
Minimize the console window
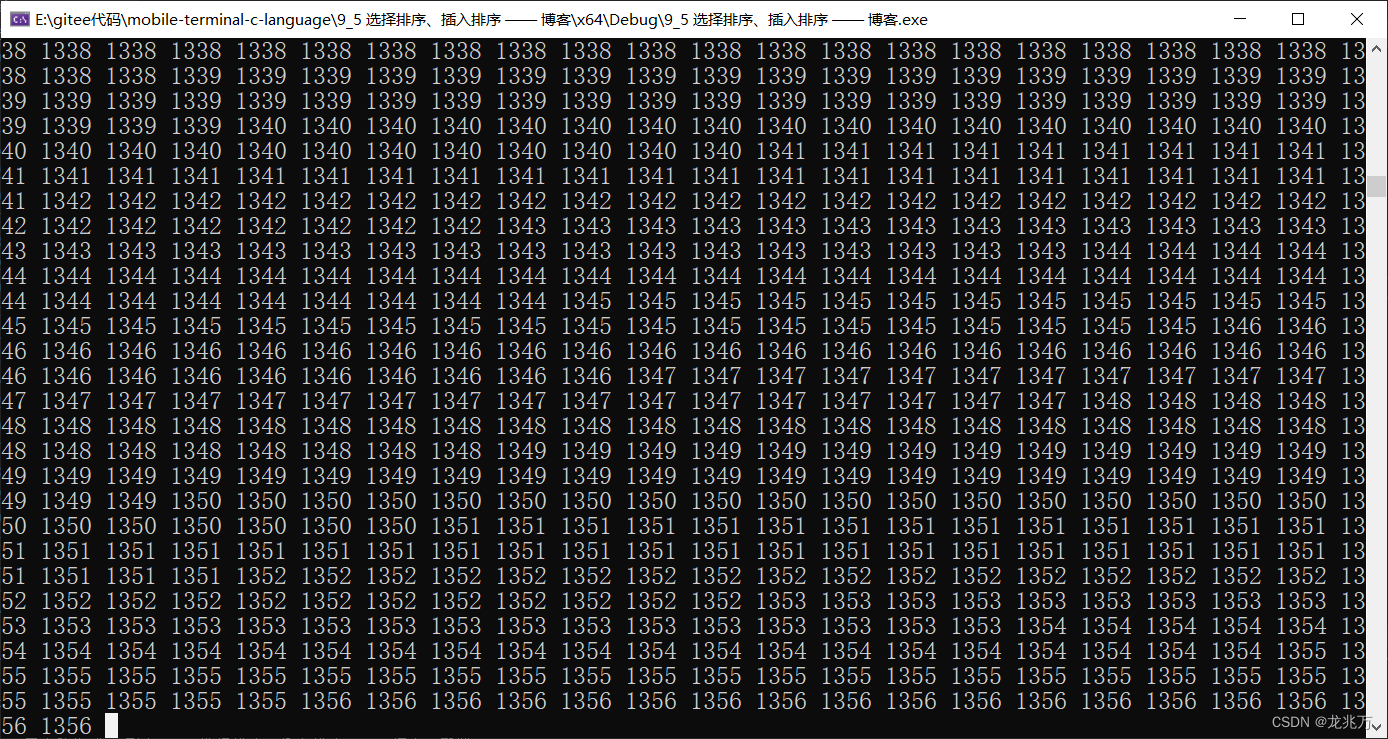click(1240, 19)
